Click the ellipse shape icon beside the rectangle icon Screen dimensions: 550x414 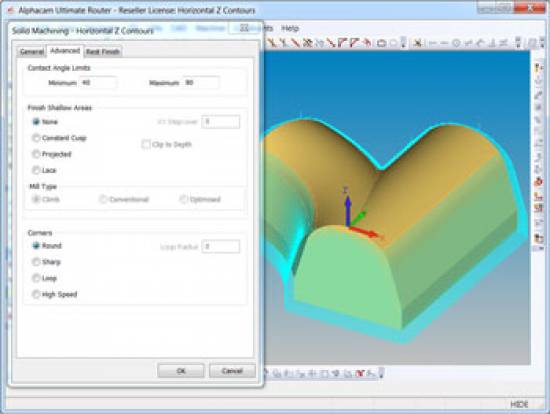[393, 43]
